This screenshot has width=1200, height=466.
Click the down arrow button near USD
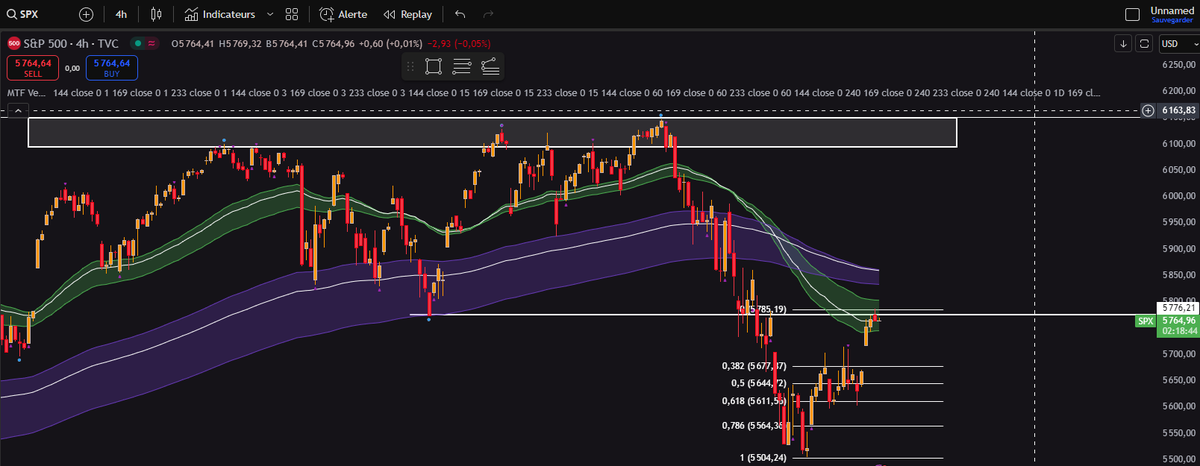click(x=1124, y=43)
